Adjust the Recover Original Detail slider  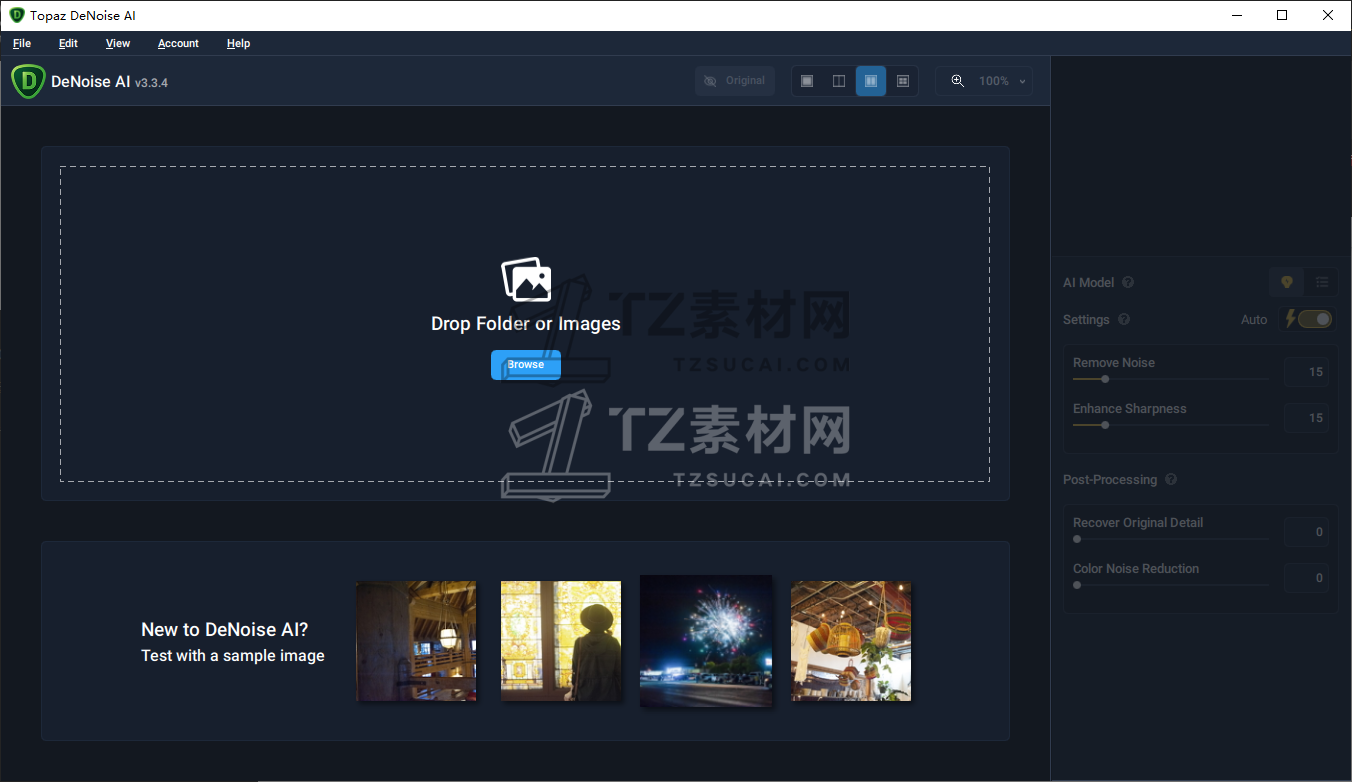(x=1170, y=539)
